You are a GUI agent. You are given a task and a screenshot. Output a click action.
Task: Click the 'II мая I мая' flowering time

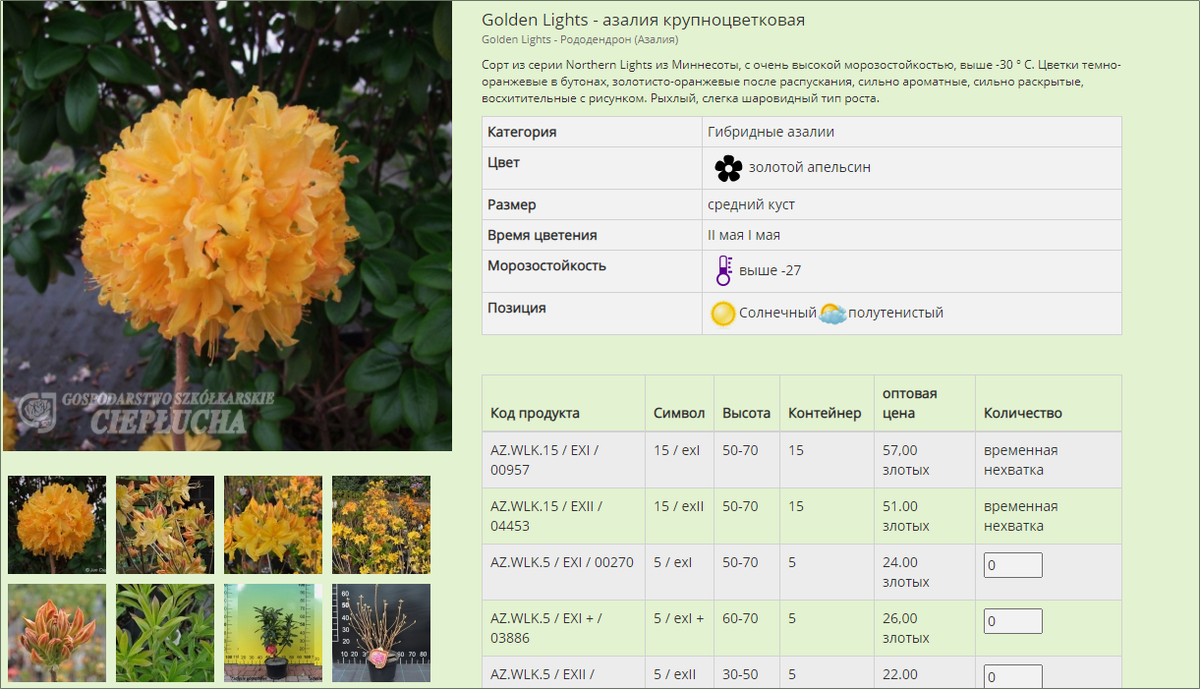coord(744,235)
